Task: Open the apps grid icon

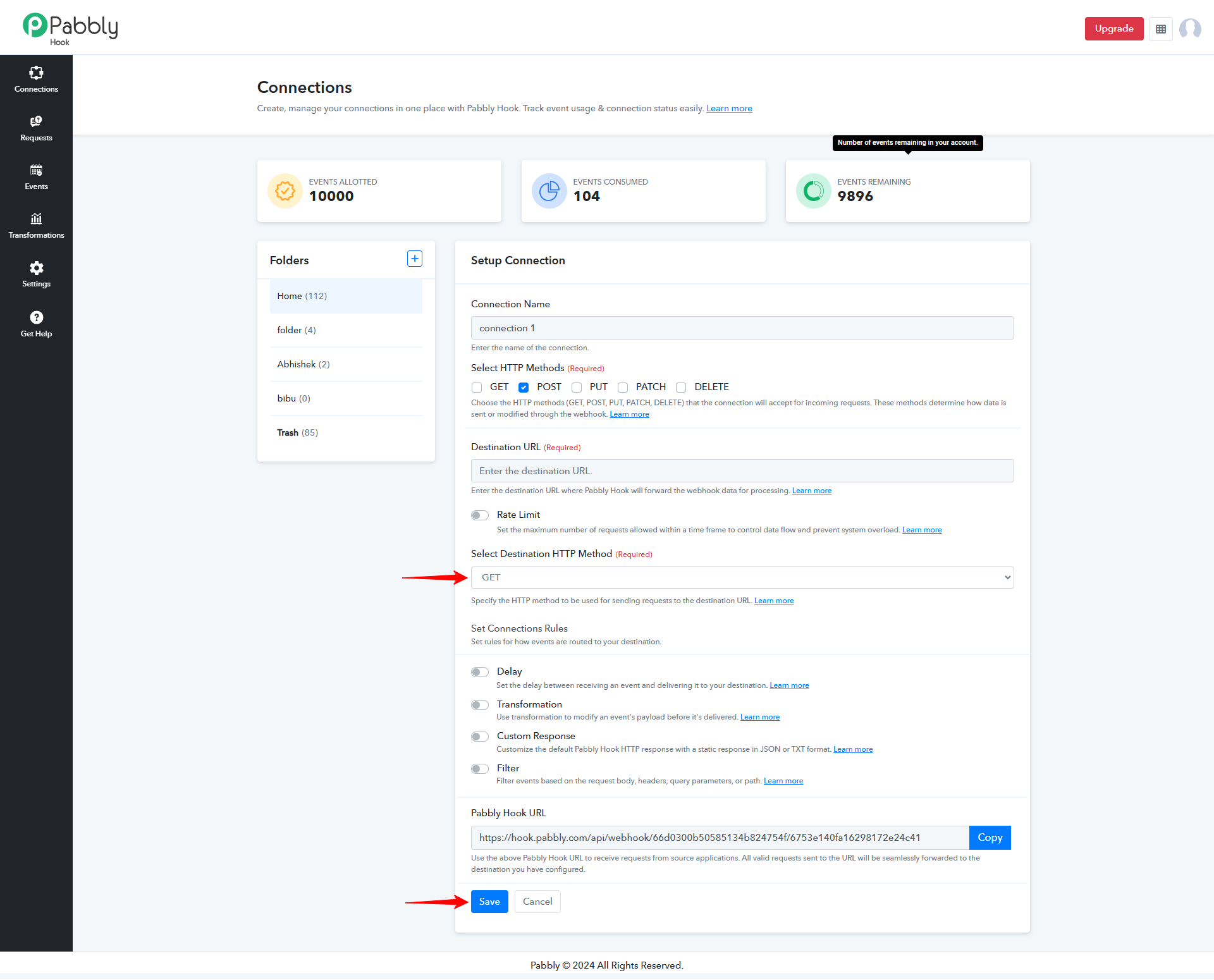Action: point(1161,29)
